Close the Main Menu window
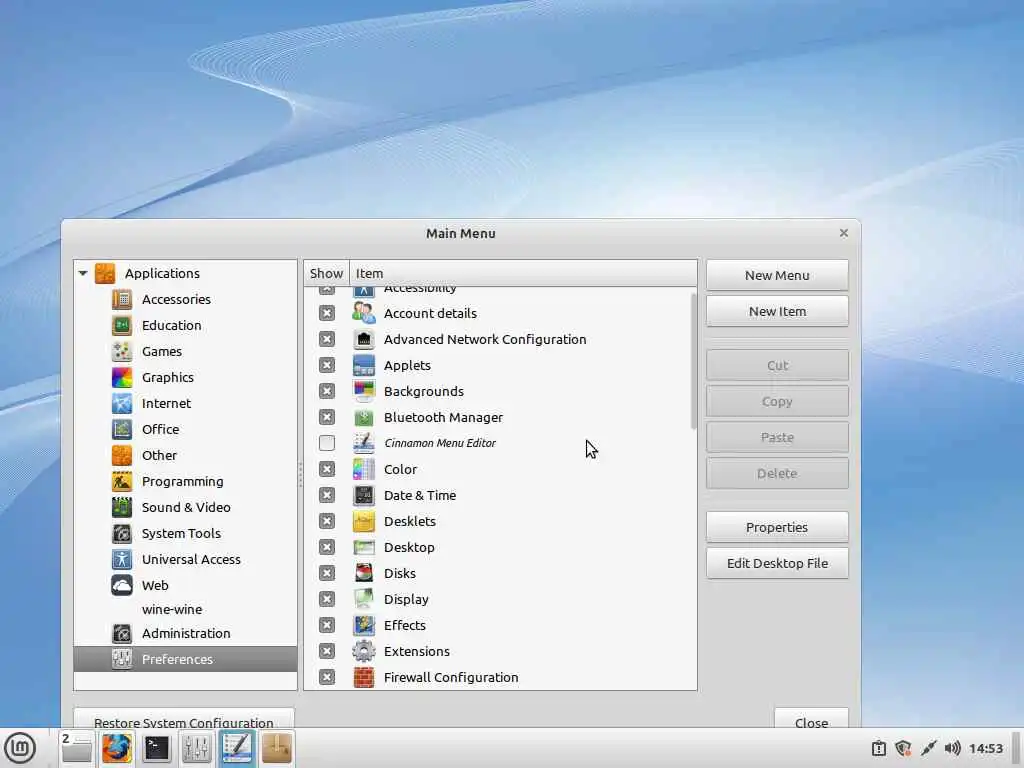 click(x=844, y=233)
